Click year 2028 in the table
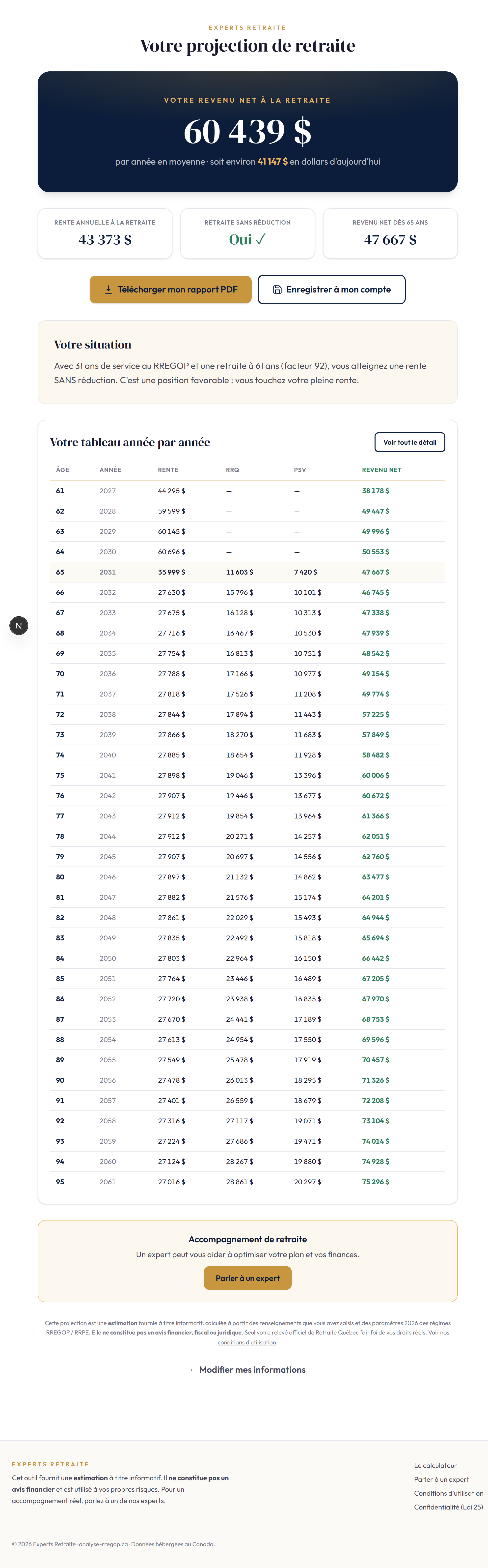 point(108,511)
